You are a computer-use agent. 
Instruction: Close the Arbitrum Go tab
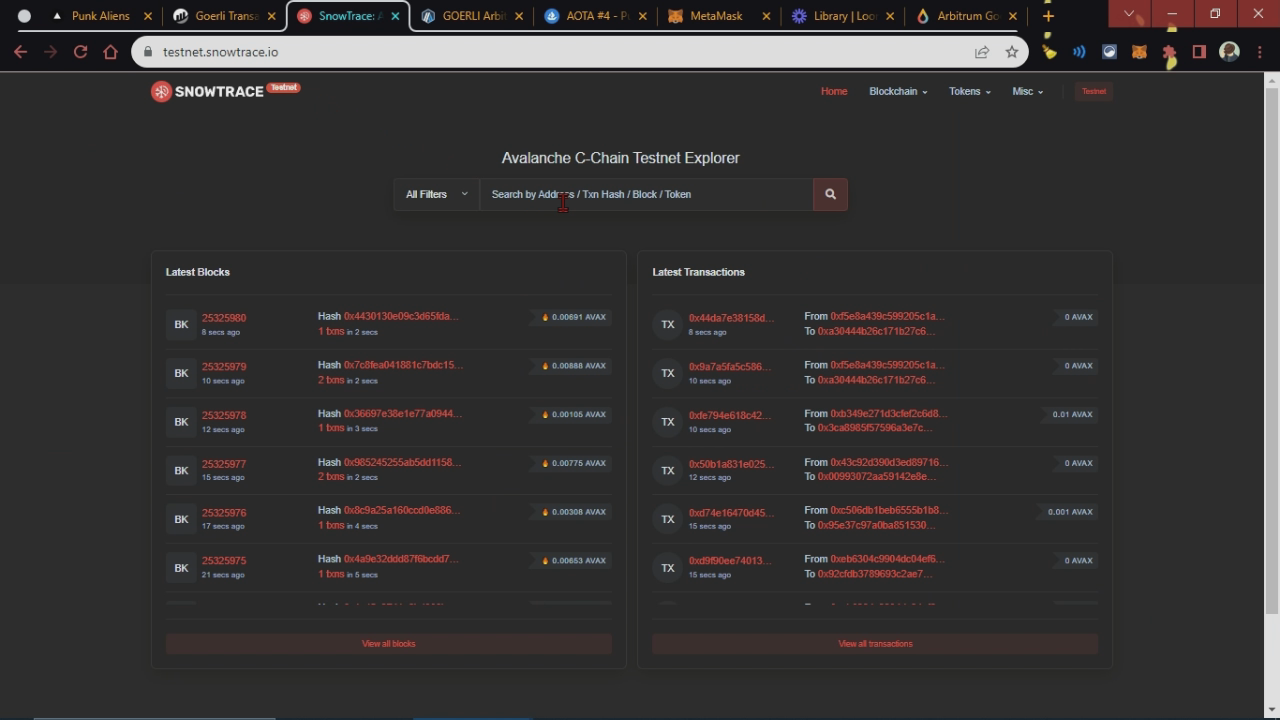tap(1013, 16)
